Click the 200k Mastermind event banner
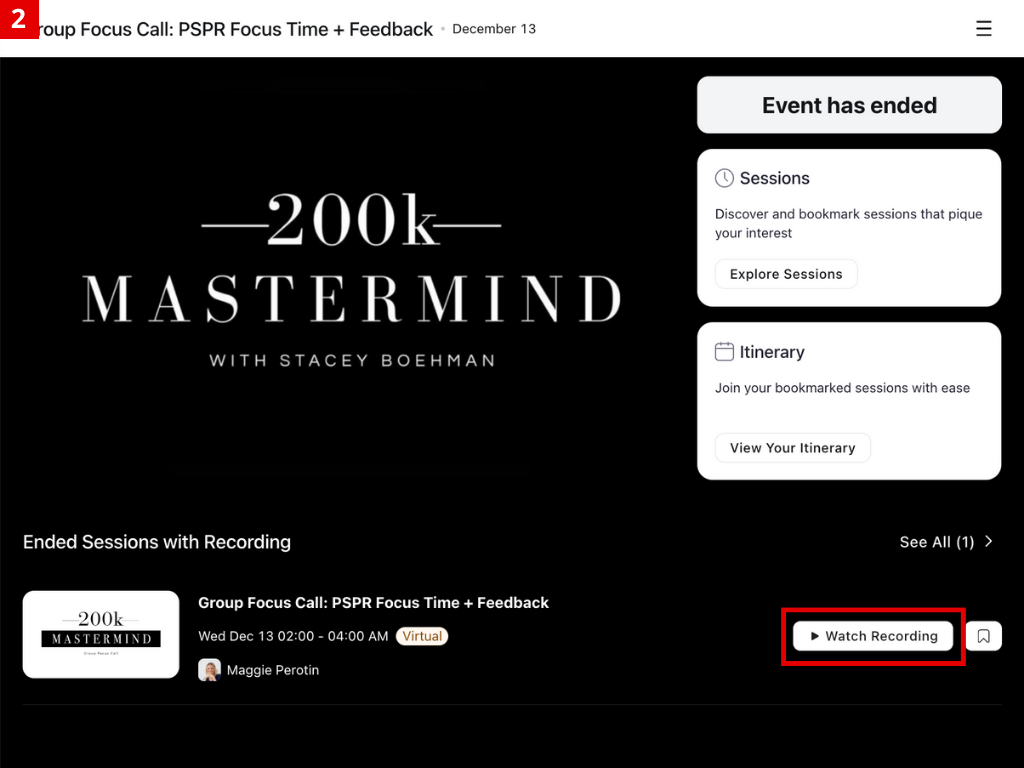This screenshot has width=1024, height=768. 351,278
